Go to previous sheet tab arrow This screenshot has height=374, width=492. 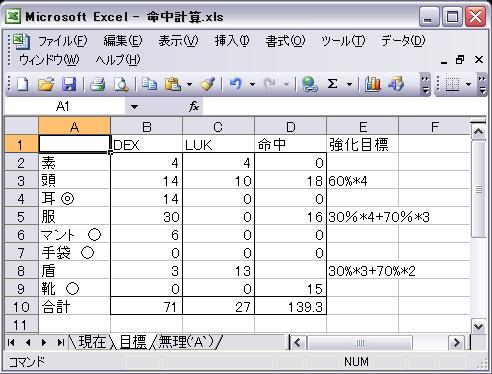[x=28, y=342]
